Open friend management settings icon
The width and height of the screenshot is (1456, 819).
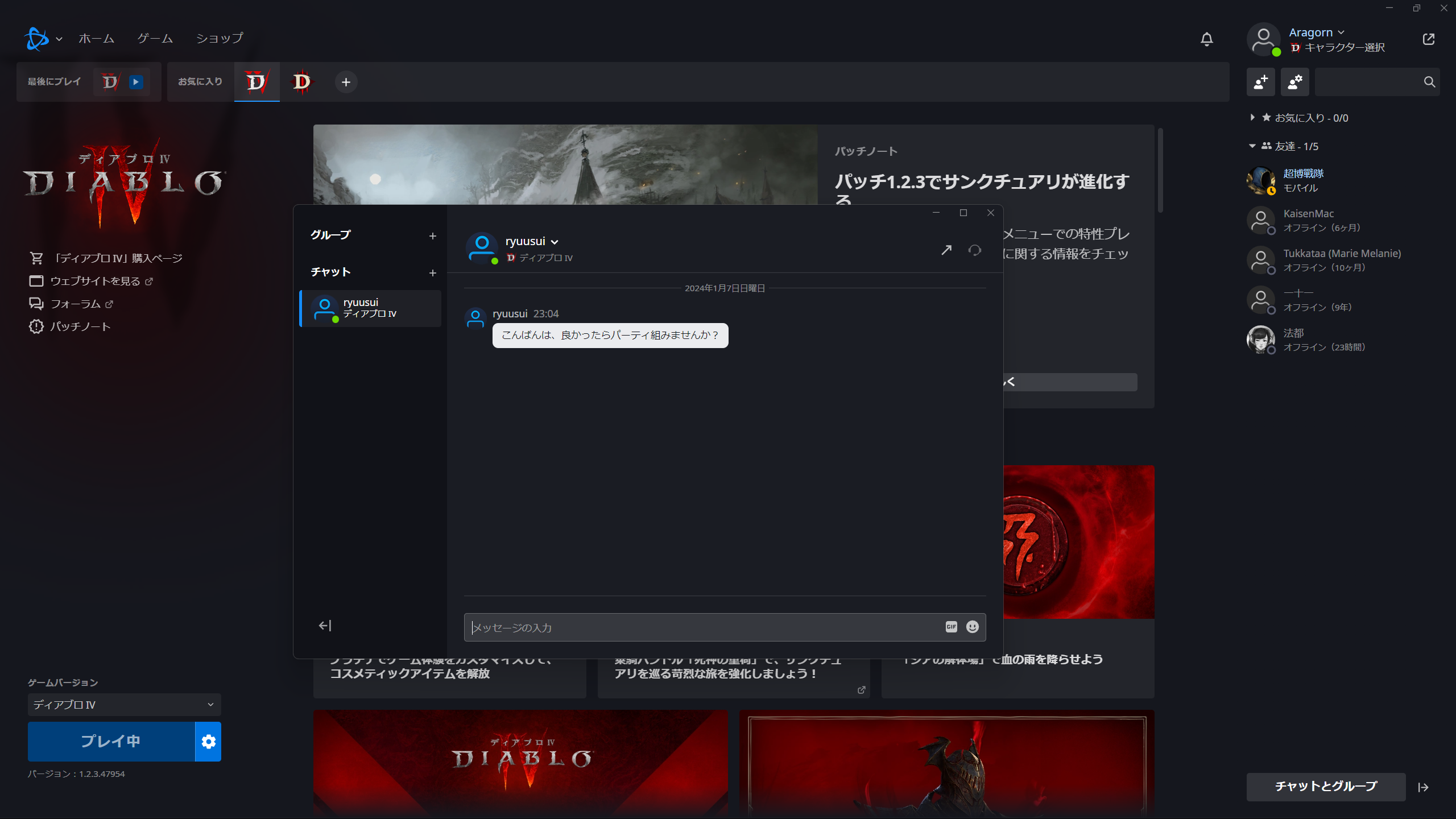click(1295, 82)
